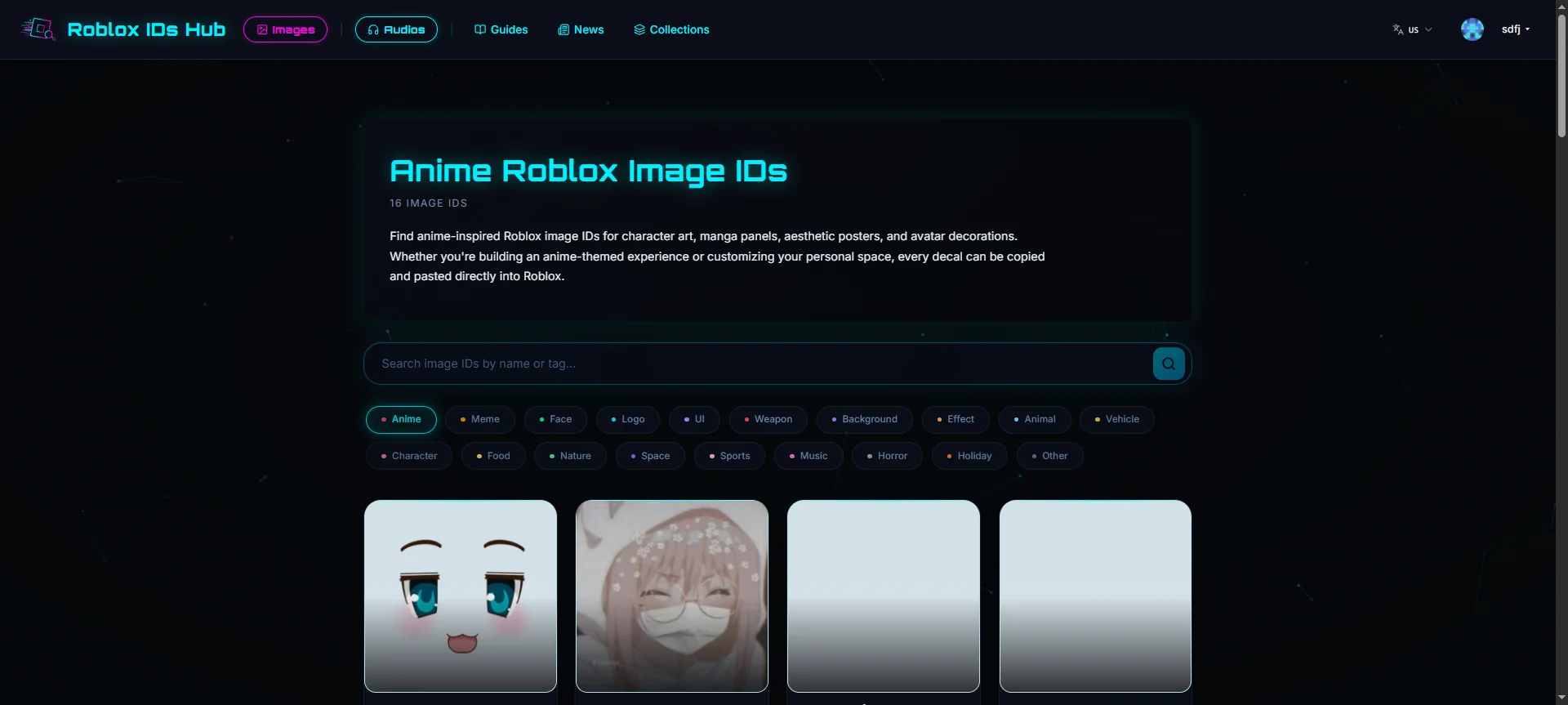Select the Face category filter
Screen dimensions: 1568x705
click(x=555, y=420)
